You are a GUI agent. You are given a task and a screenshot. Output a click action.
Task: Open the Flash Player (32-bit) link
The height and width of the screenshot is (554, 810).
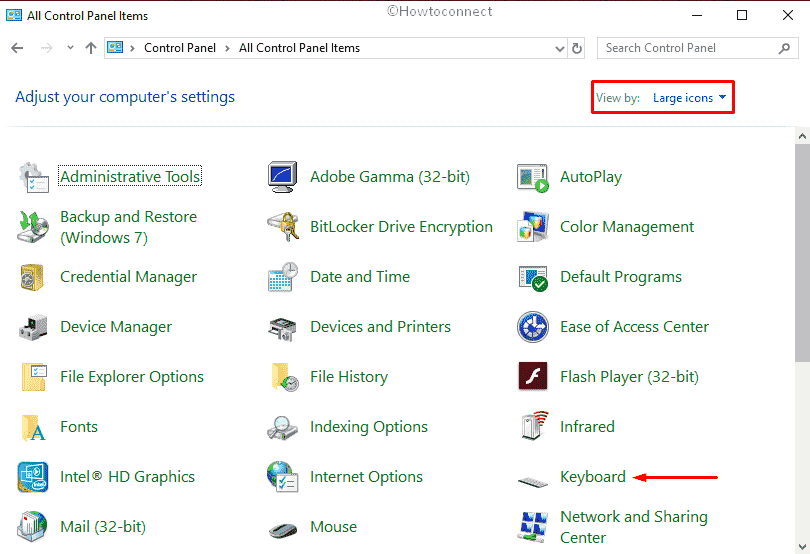629,377
